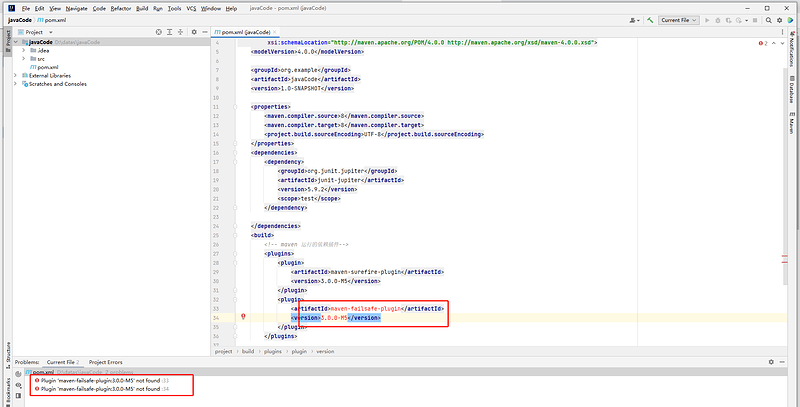
Task: Click the eye view options icon in Problems
Action: (x=18, y=385)
